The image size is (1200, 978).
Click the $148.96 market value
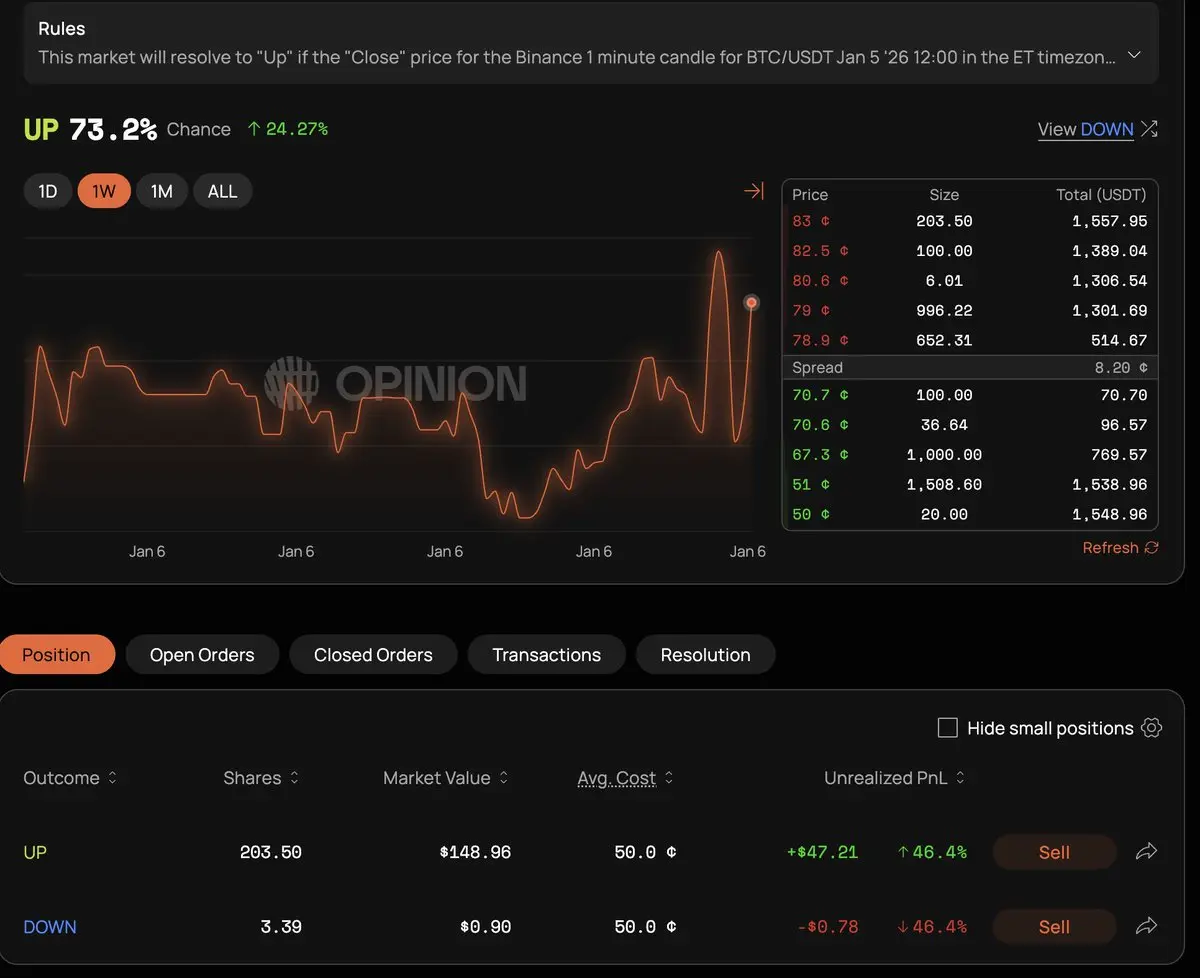475,853
